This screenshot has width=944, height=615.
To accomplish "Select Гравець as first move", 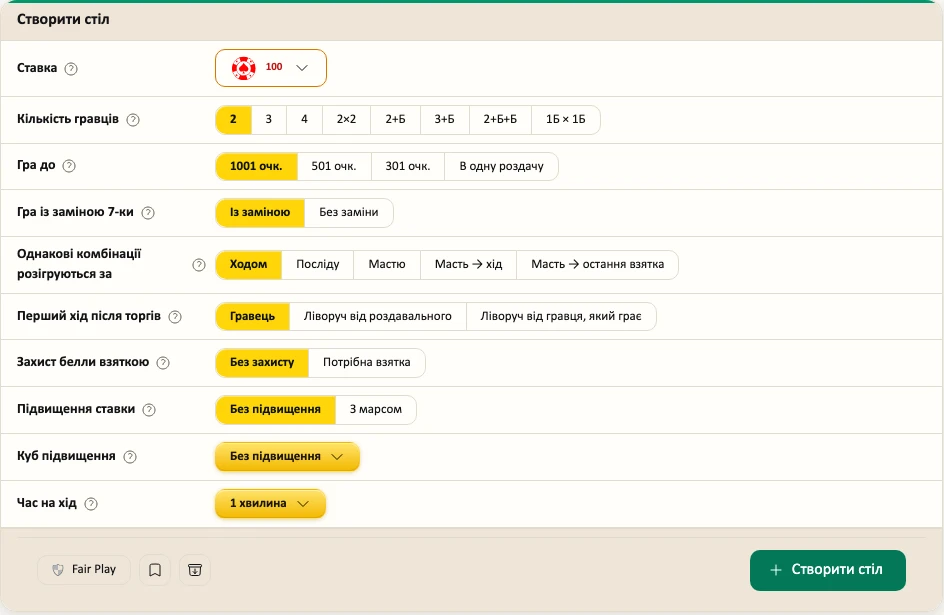I will 252,317.
